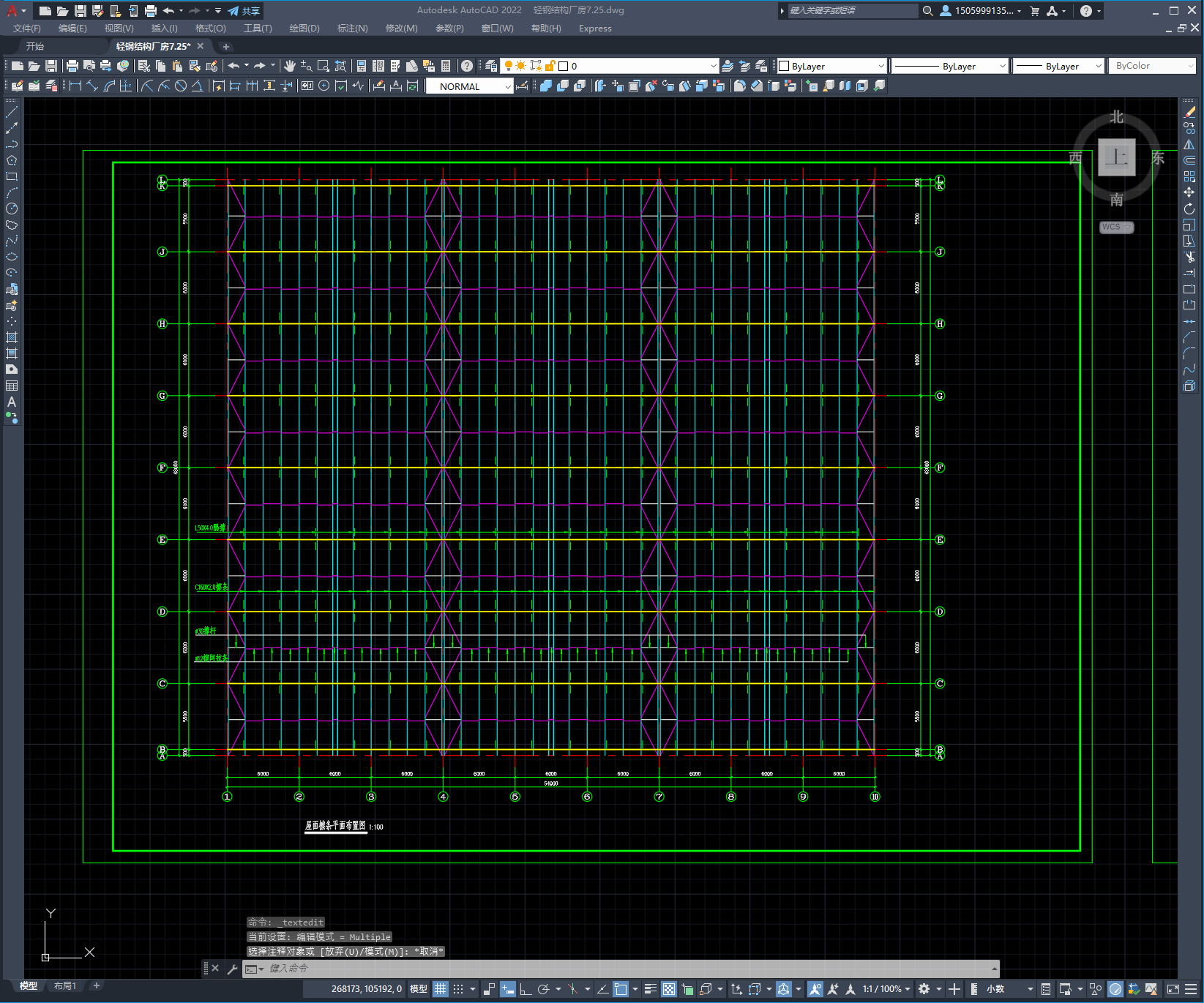Click the 模型 model space button in status bar

(x=419, y=989)
